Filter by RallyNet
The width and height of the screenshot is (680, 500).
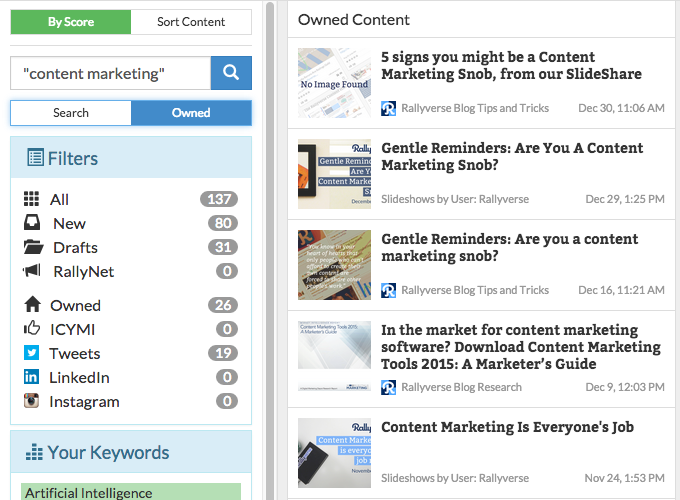84,271
